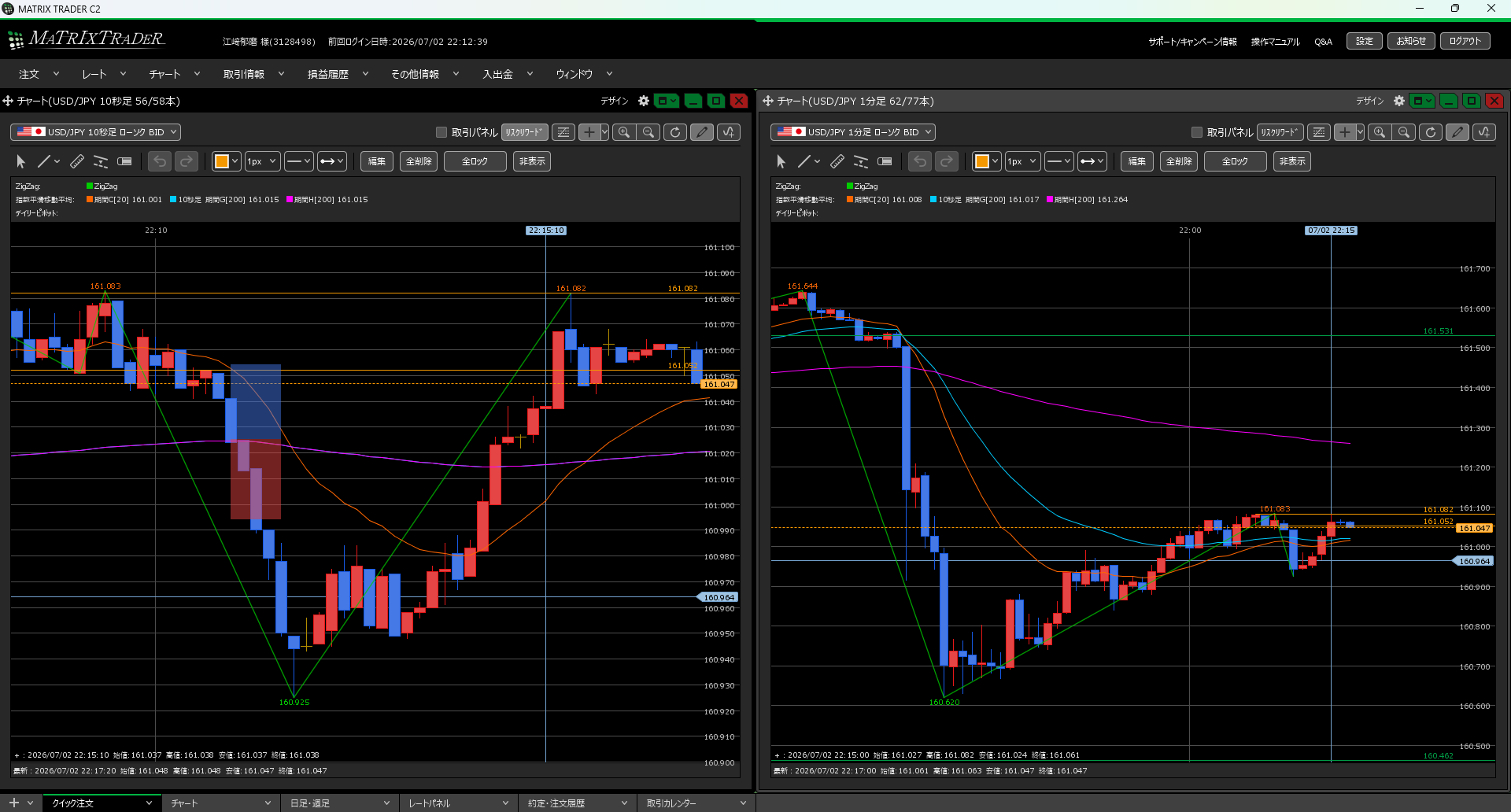Select the Fibonacci retracement tool in the 10秒足 chart
Screen dimensions: 1511x812
[101, 161]
